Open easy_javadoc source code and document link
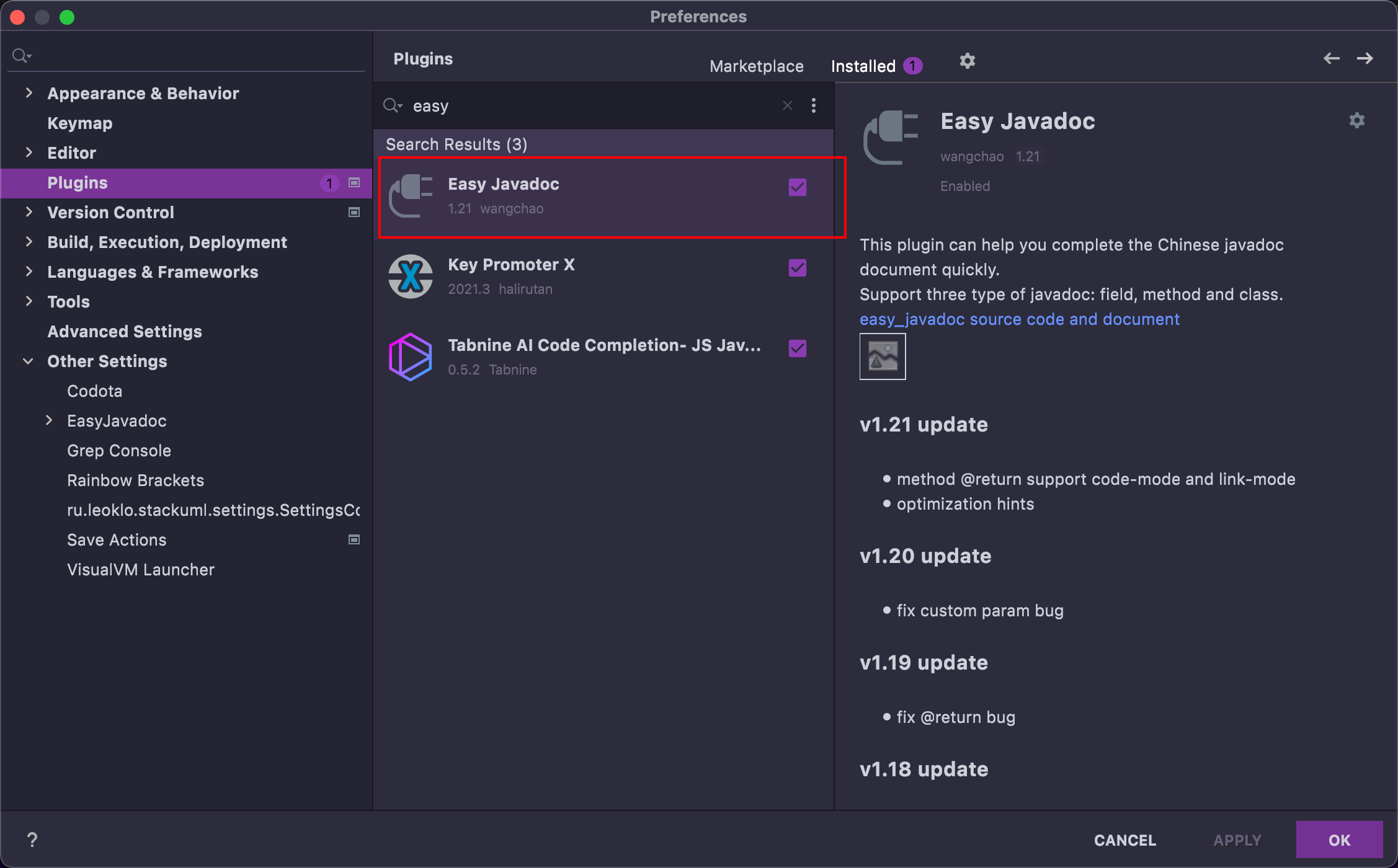1398x868 pixels. [1019, 319]
